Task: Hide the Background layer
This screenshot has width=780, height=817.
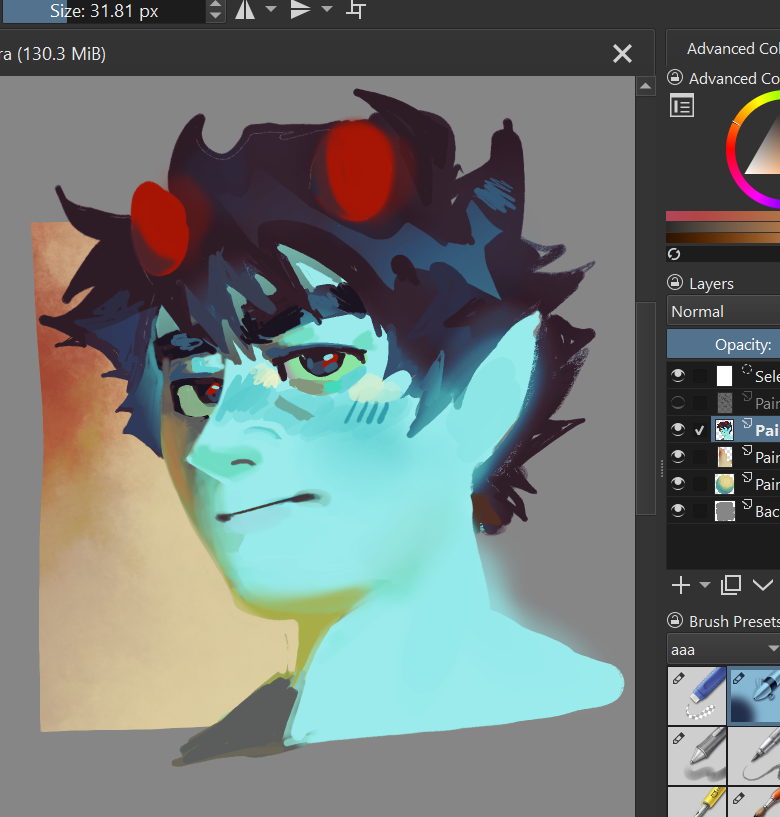Action: point(678,511)
